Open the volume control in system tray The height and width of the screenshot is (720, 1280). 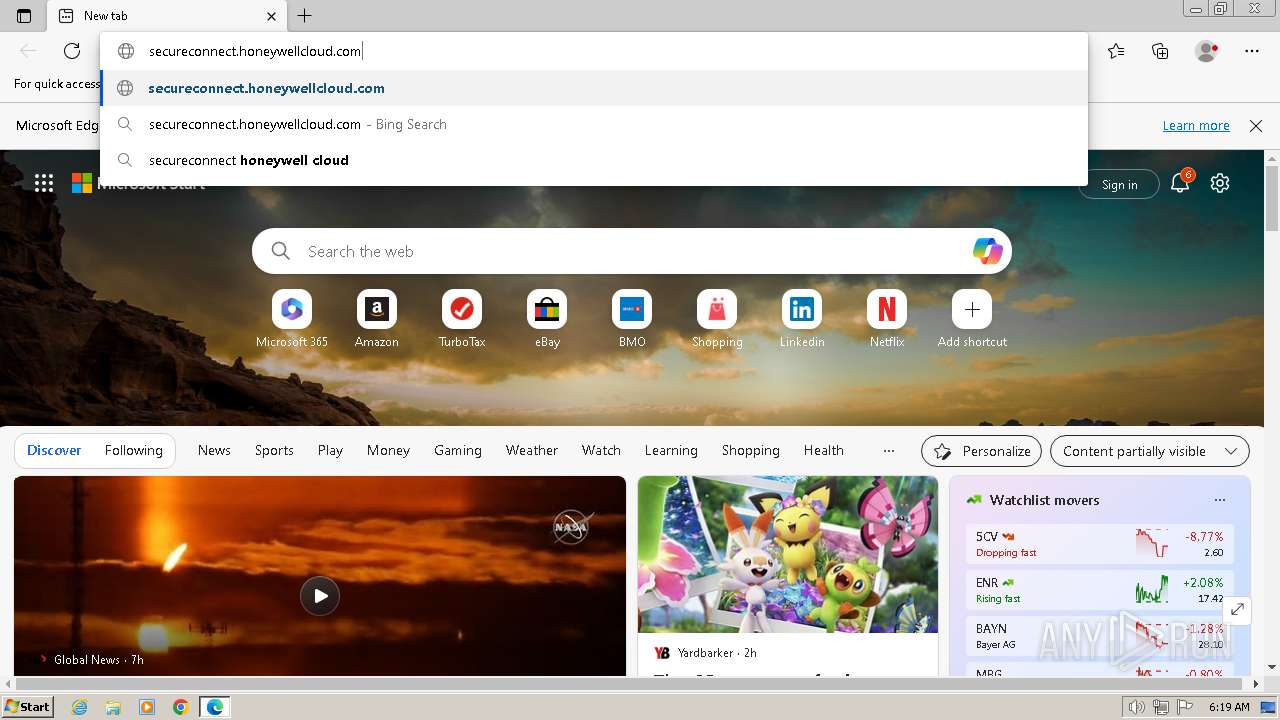click(x=1136, y=707)
